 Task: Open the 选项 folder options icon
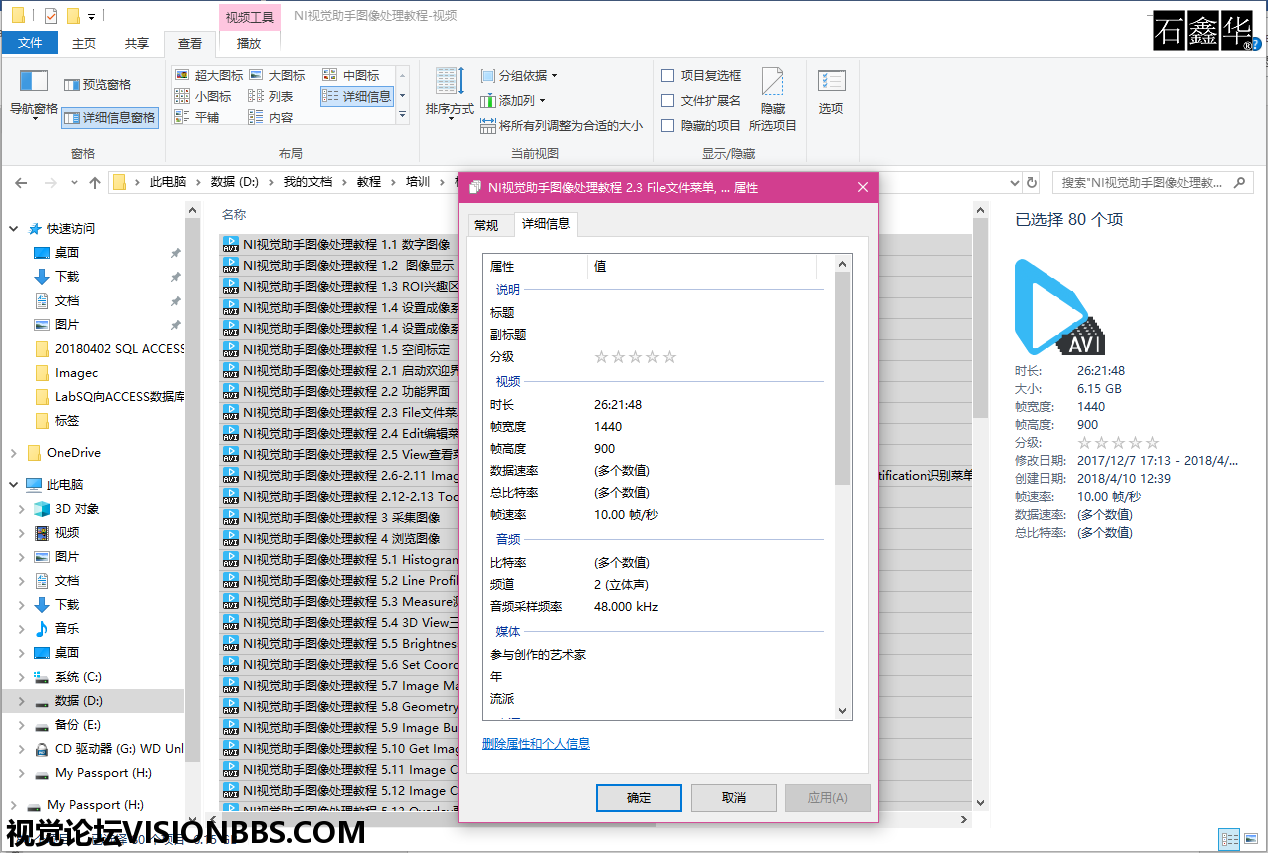click(x=831, y=92)
